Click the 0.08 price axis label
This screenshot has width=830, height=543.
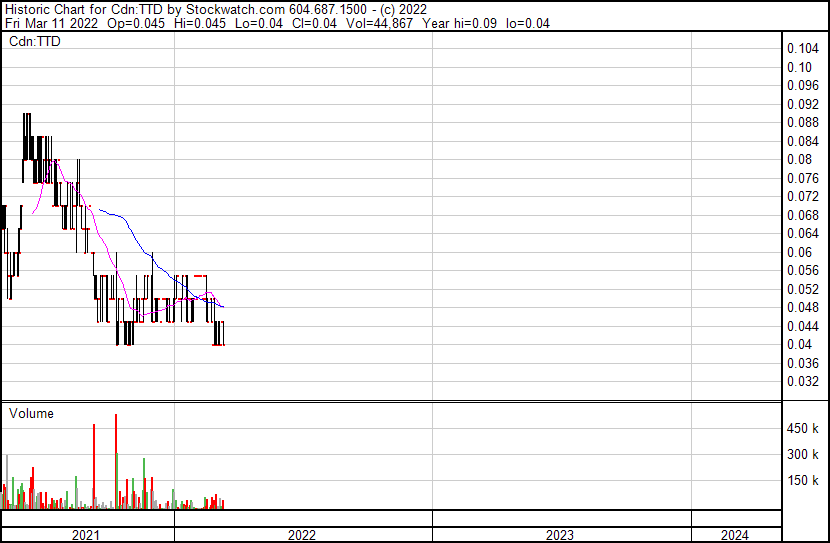pos(799,160)
